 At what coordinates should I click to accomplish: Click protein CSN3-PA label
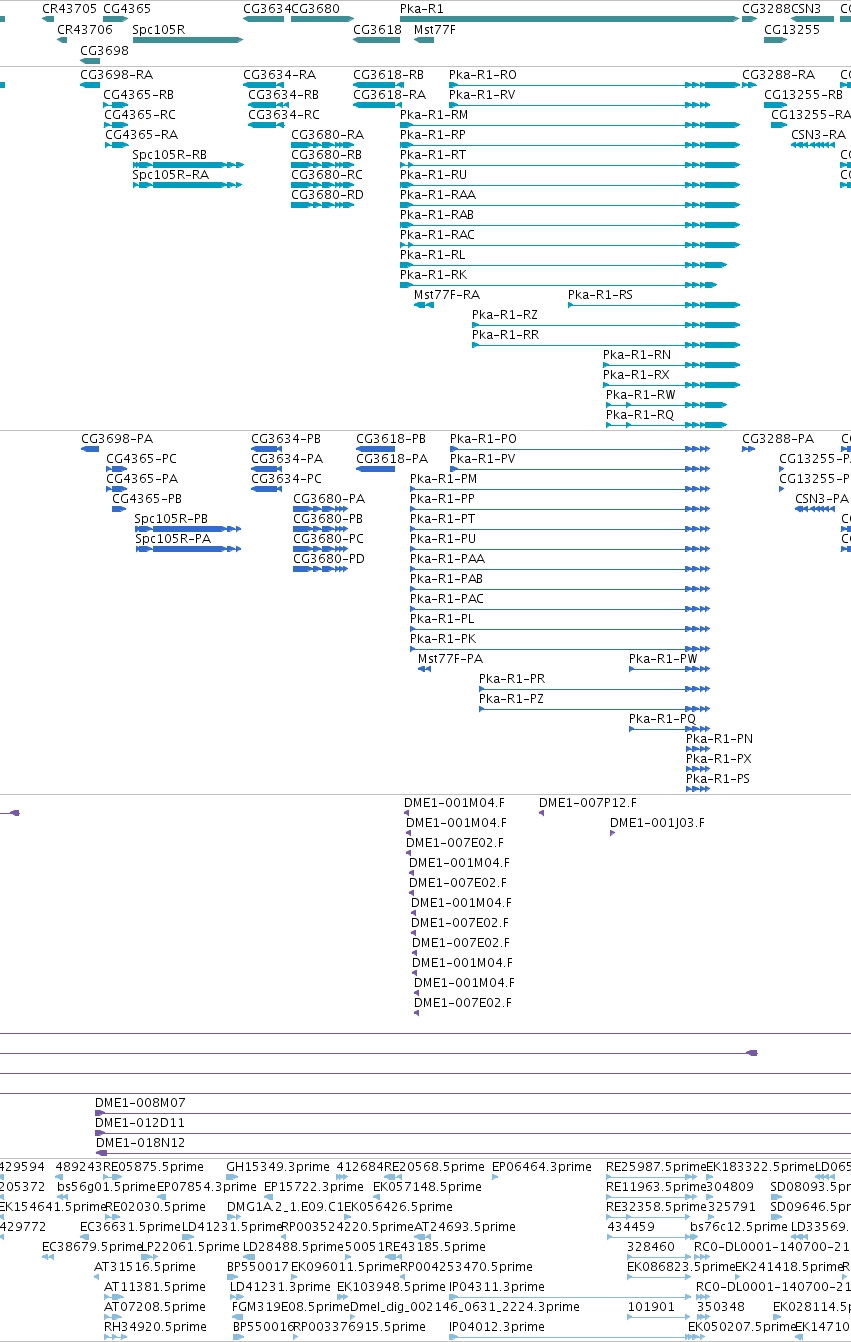pos(821,499)
